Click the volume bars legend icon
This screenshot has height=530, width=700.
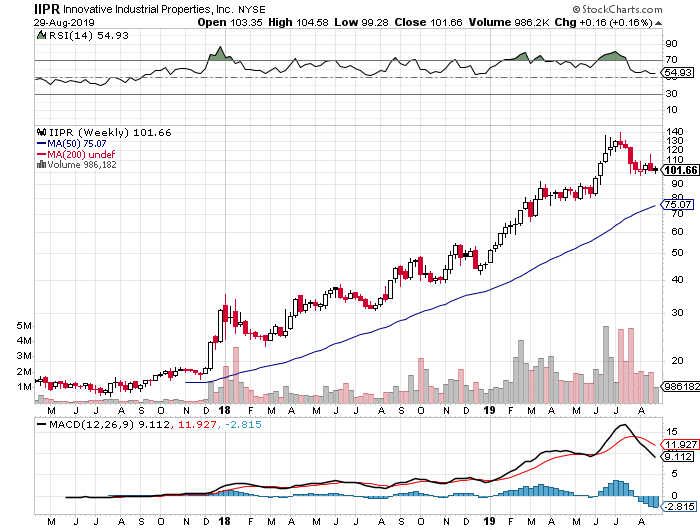point(41,165)
